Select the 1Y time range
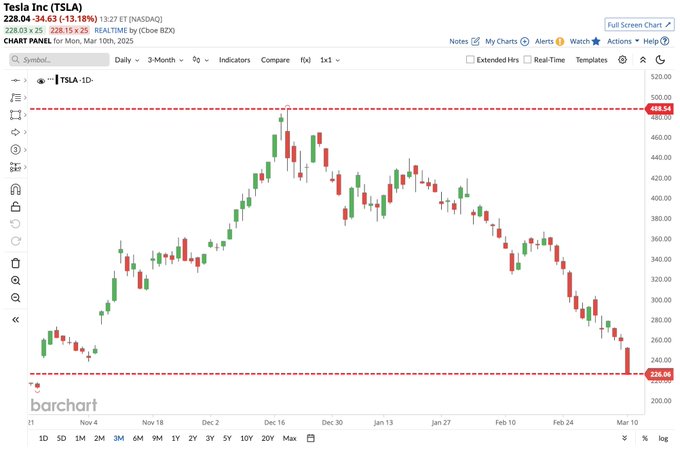Screen dimensions: 680x453 [176, 438]
